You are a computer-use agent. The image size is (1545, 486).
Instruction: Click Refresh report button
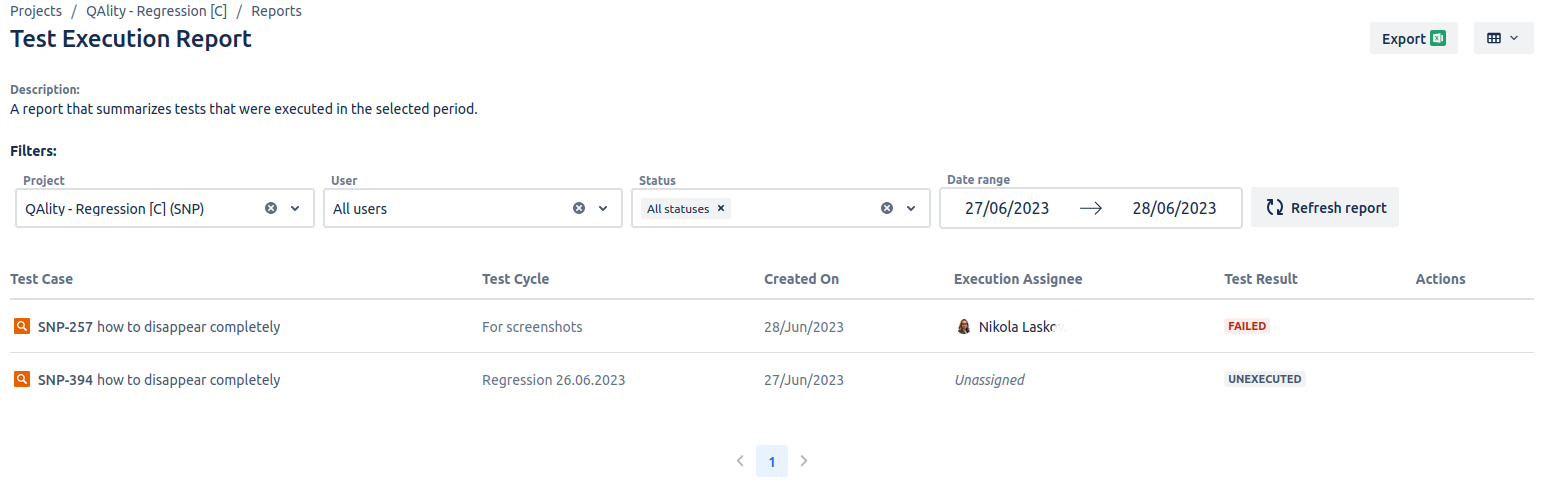[x=1325, y=207]
